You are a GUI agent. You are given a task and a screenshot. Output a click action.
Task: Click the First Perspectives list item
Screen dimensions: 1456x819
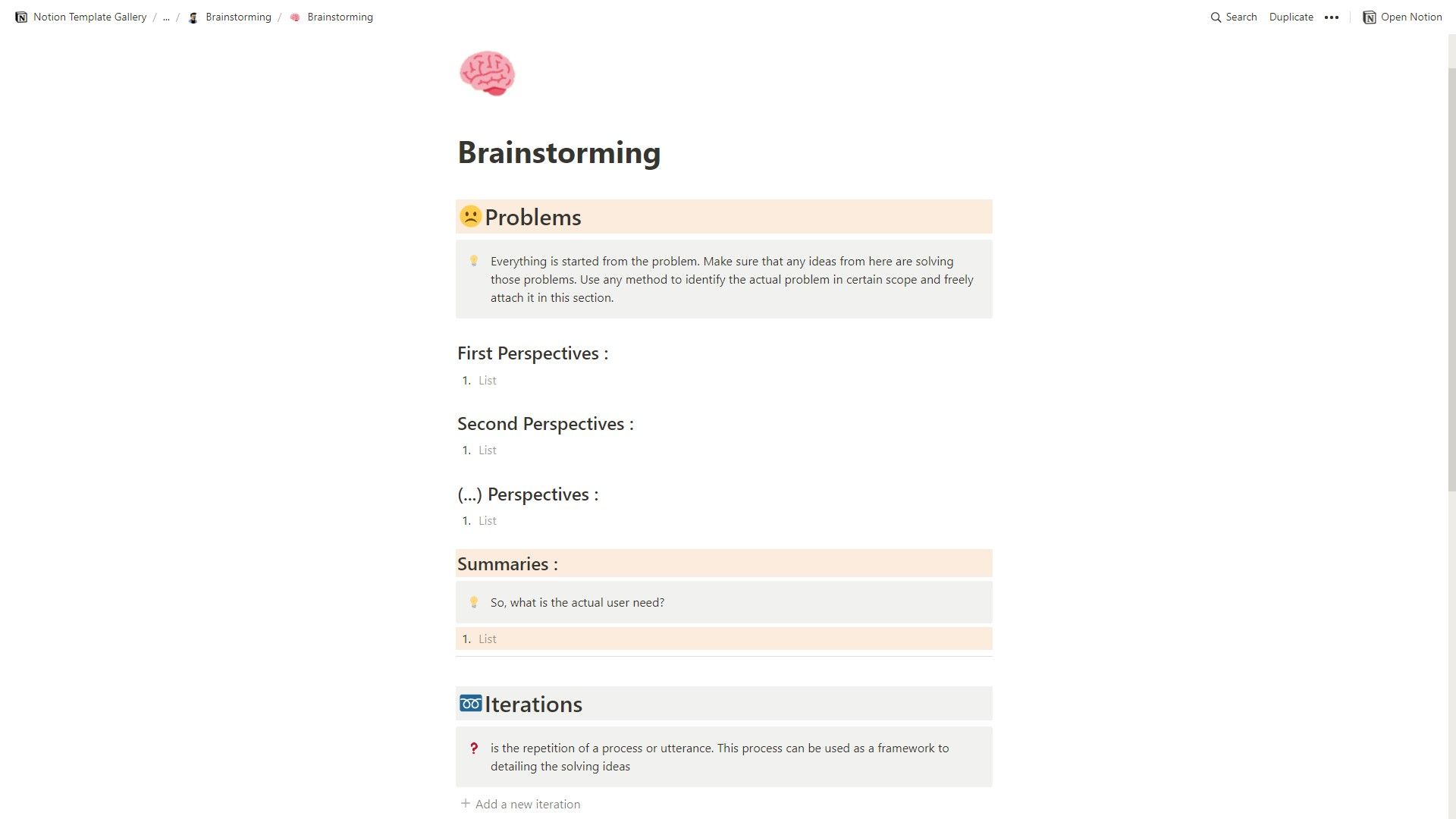[487, 380]
